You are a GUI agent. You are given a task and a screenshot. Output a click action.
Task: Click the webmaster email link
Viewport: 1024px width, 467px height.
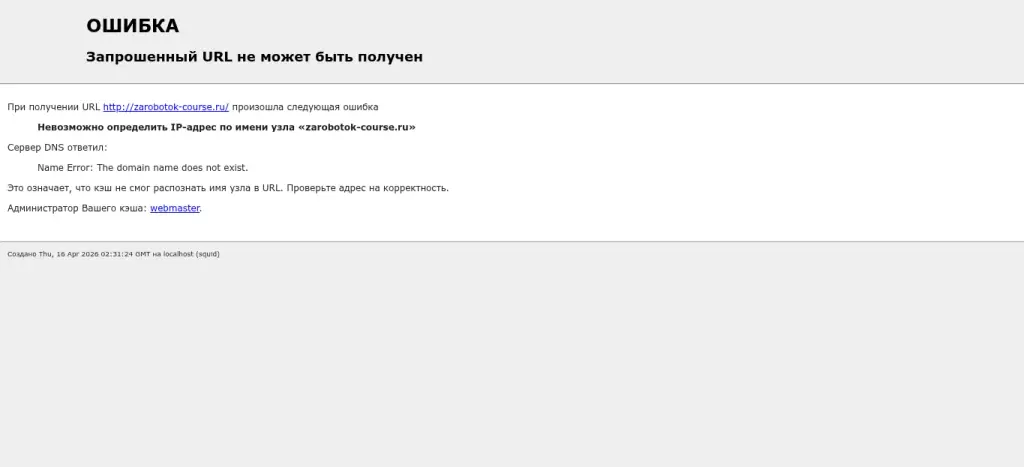pos(175,208)
